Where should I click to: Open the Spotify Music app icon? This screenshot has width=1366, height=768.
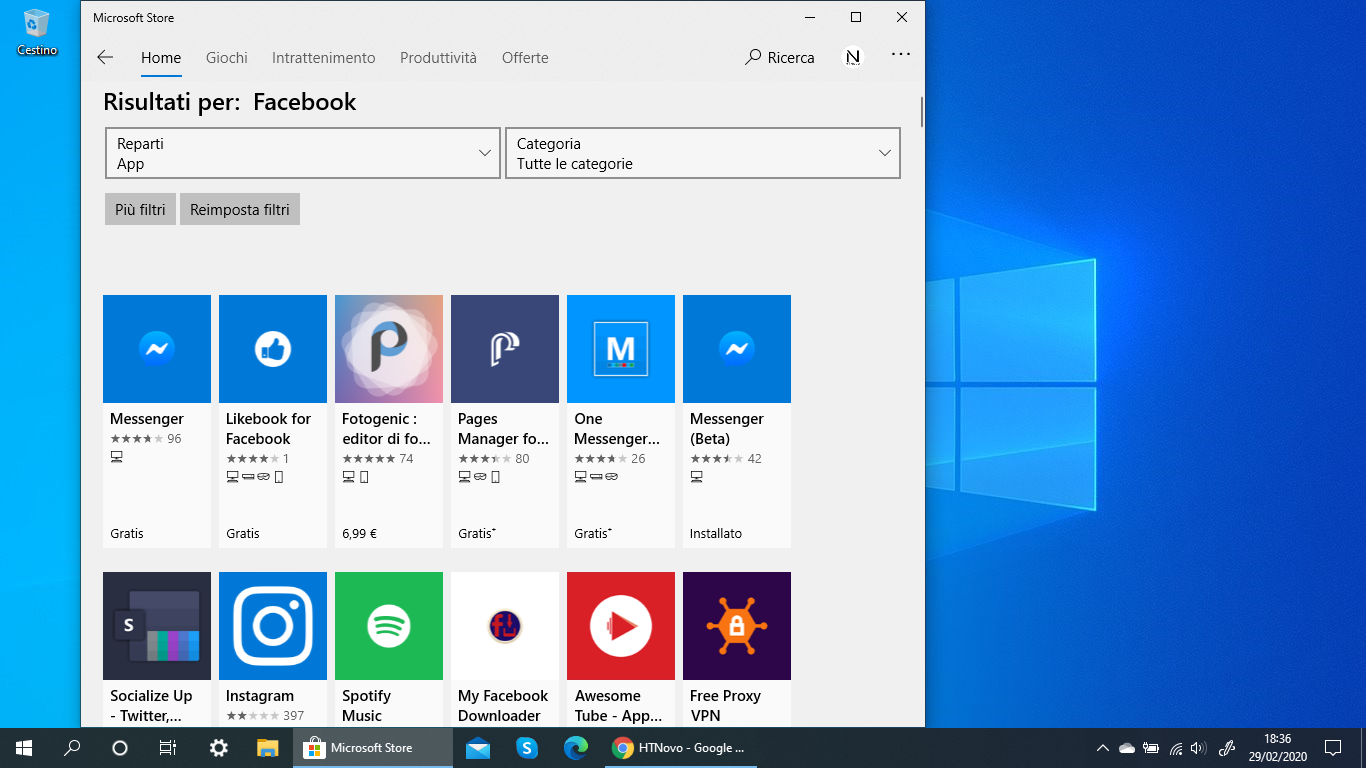tap(389, 626)
